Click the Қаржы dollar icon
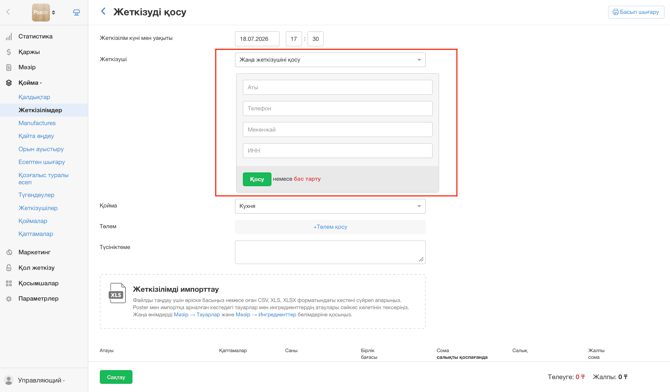Viewport: 670px width, 392px height. [9, 52]
